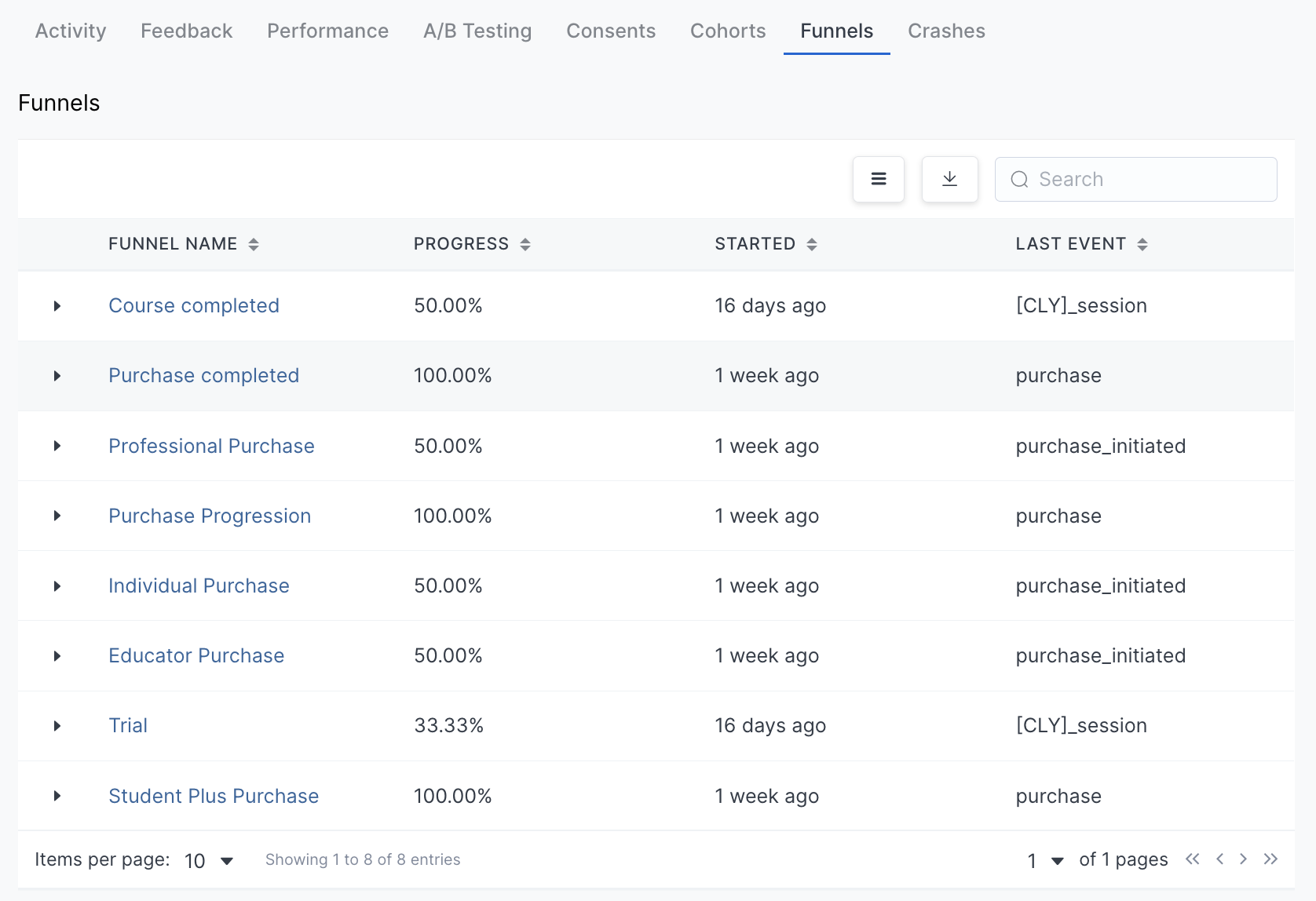Open the page number dropdown
Image resolution: width=1316 pixels, height=901 pixels.
point(1045,861)
